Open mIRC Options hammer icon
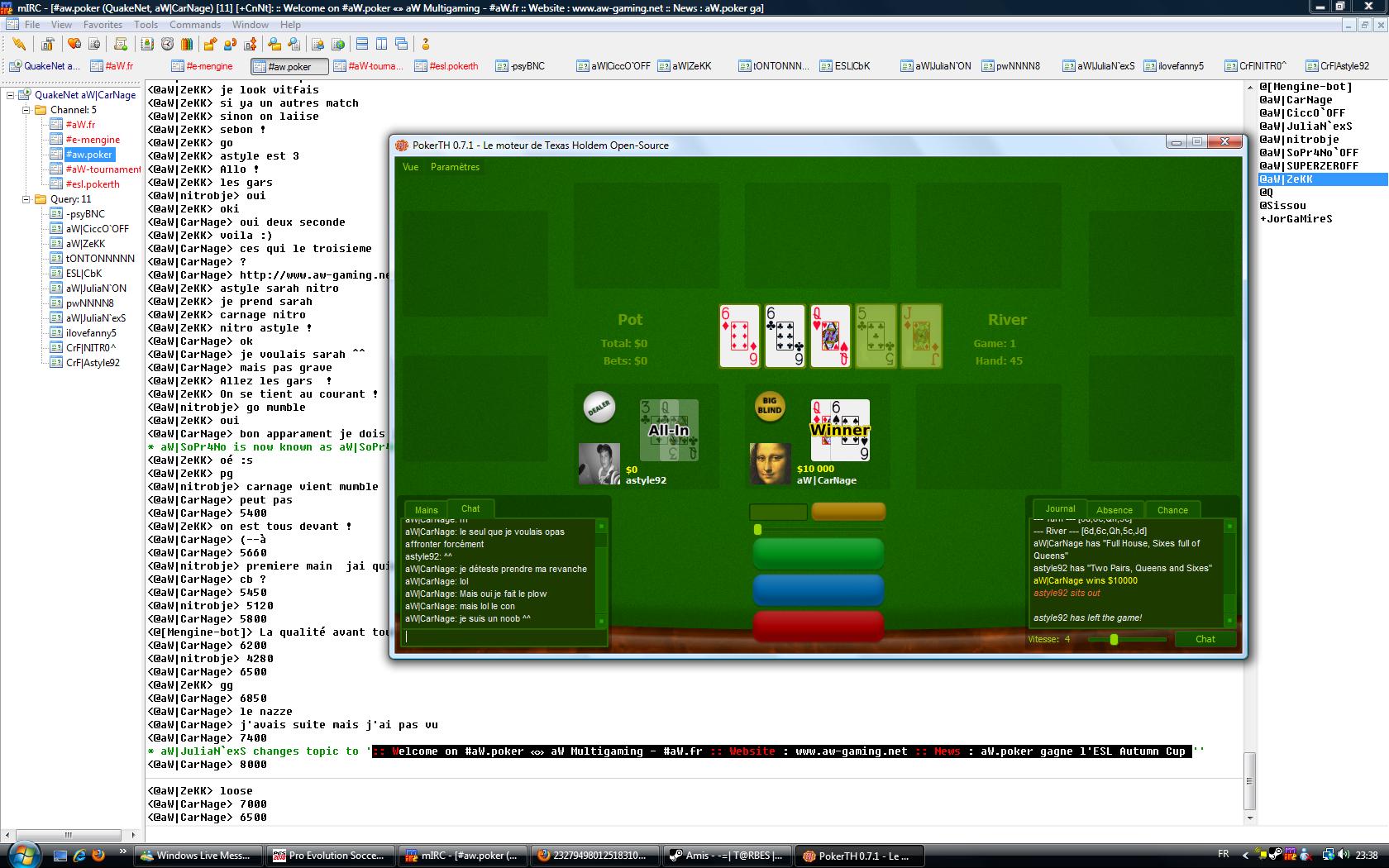The image size is (1389, 868). (48, 45)
